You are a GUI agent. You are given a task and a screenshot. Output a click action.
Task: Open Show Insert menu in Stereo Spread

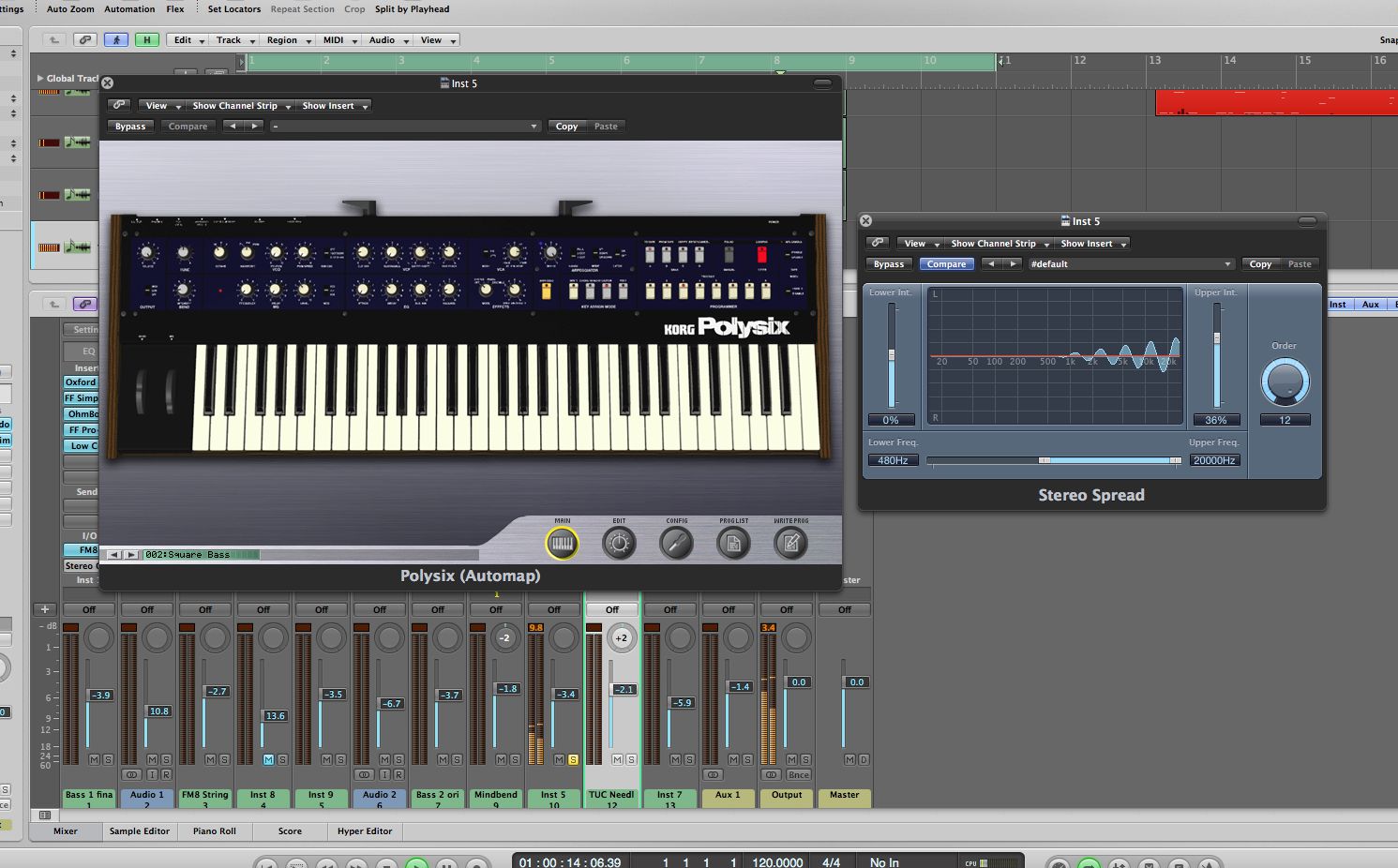point(1092,244)
